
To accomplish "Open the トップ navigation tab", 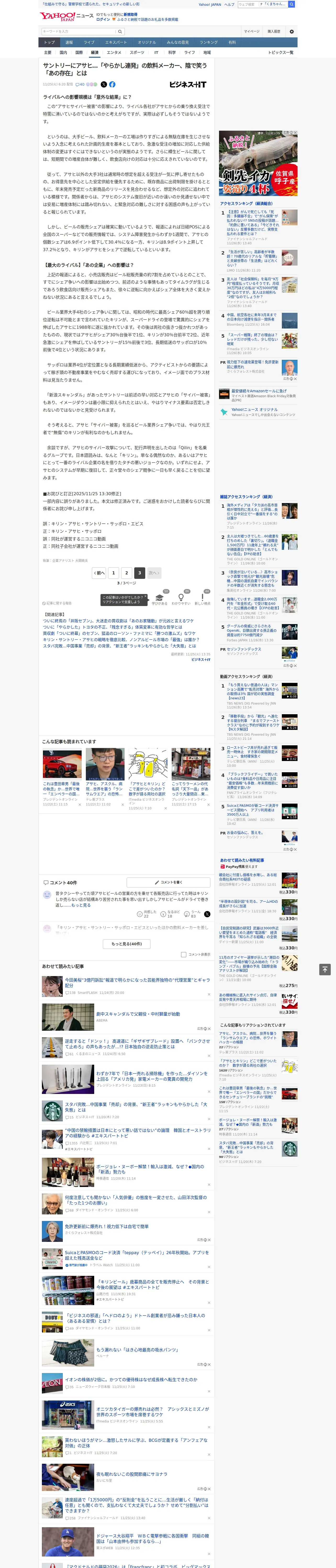I will [x=49, y=43].
